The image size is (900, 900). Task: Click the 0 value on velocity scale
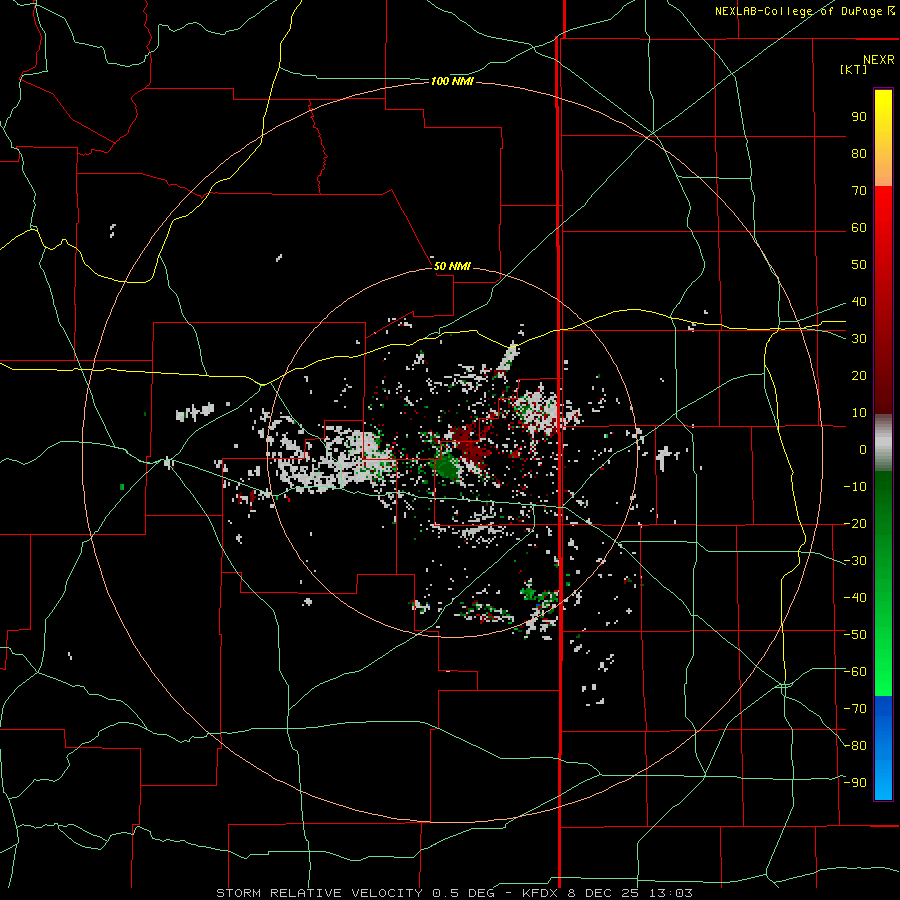(x=863, y=450)
